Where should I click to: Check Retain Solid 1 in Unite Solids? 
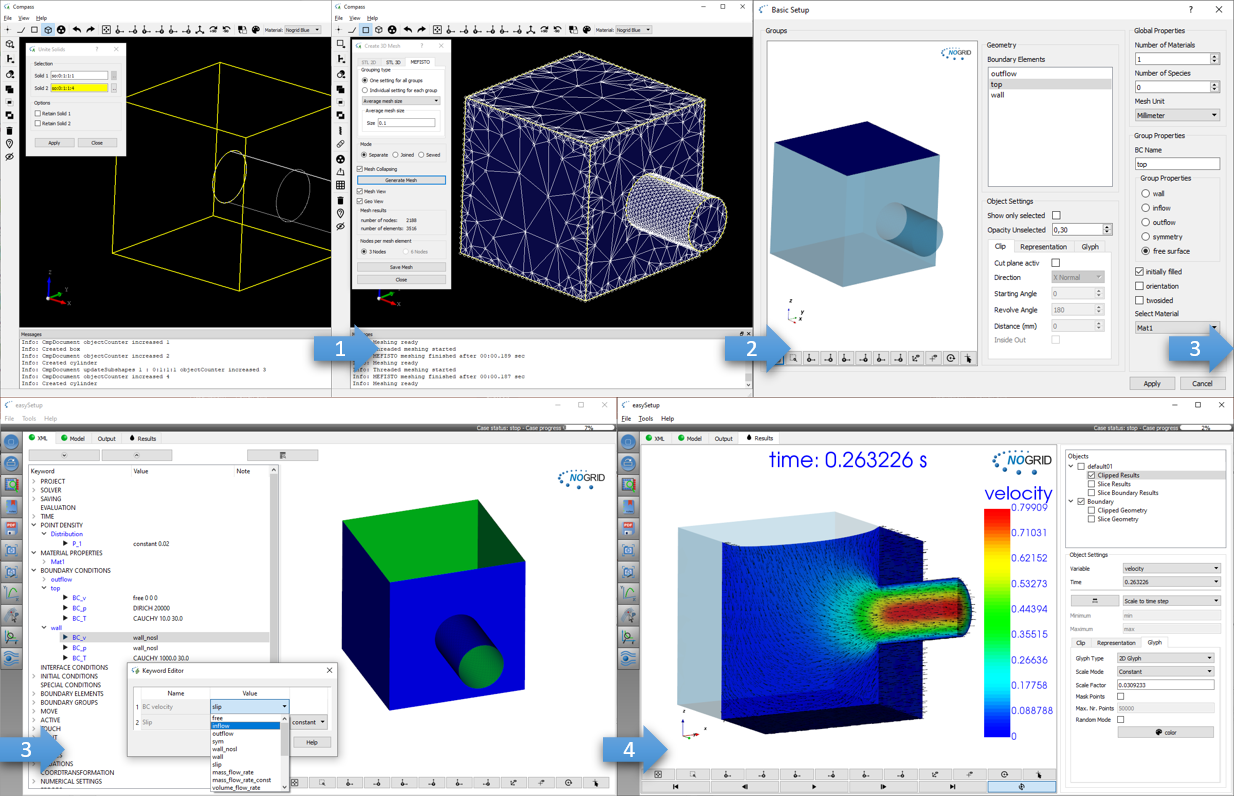tap(38, 114)
